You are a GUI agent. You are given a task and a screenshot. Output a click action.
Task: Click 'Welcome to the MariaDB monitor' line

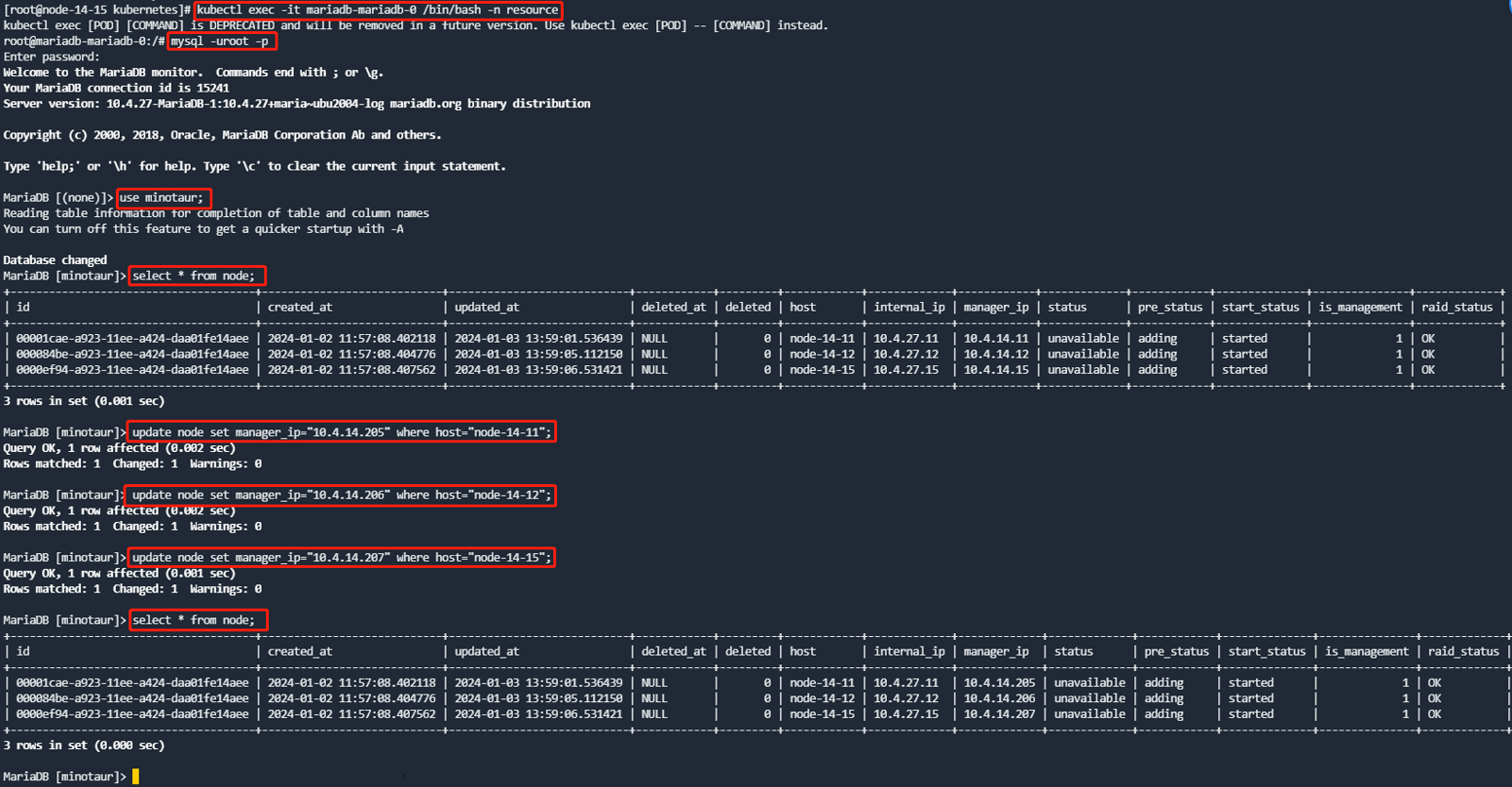click(x=194, y=72)
